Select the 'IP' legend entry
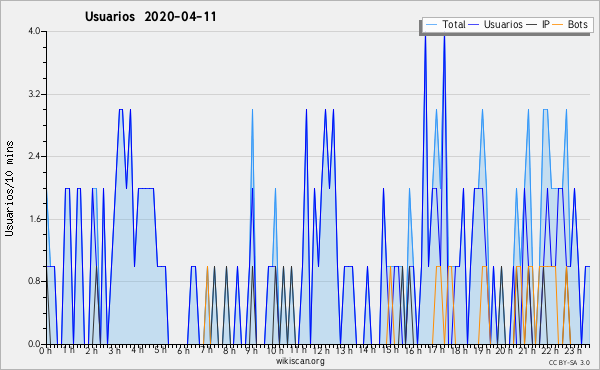 [546, 24]
